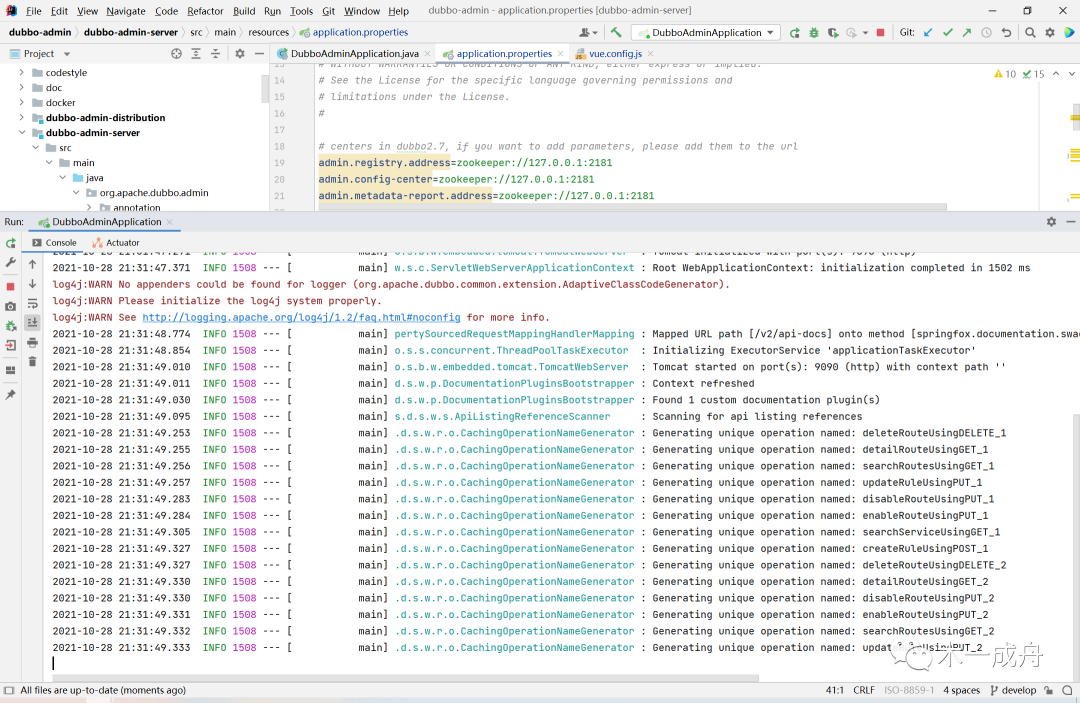Jump up the stack trace in the console

[x=32, y=264]
